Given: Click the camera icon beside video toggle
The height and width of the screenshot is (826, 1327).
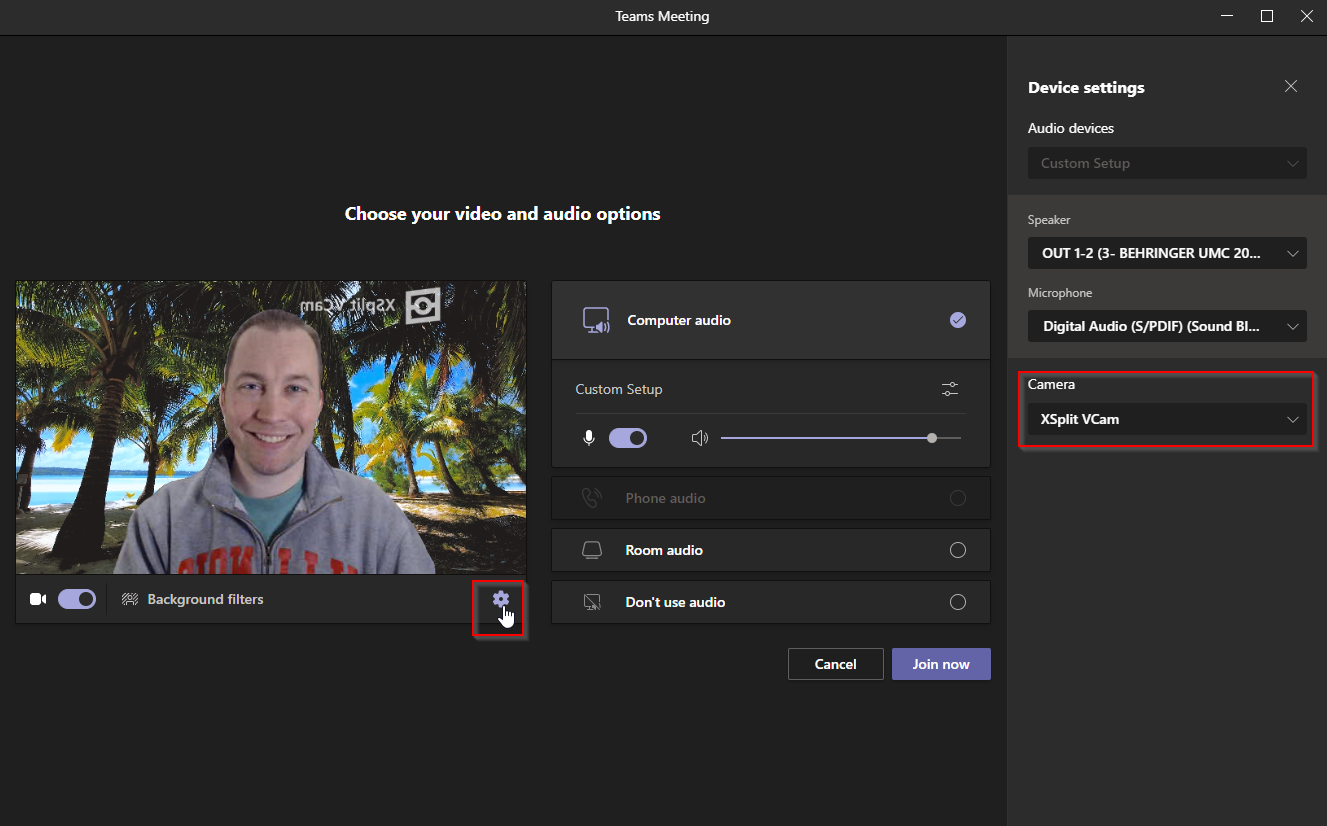Looking at the screenshot, I should point(38,599).
